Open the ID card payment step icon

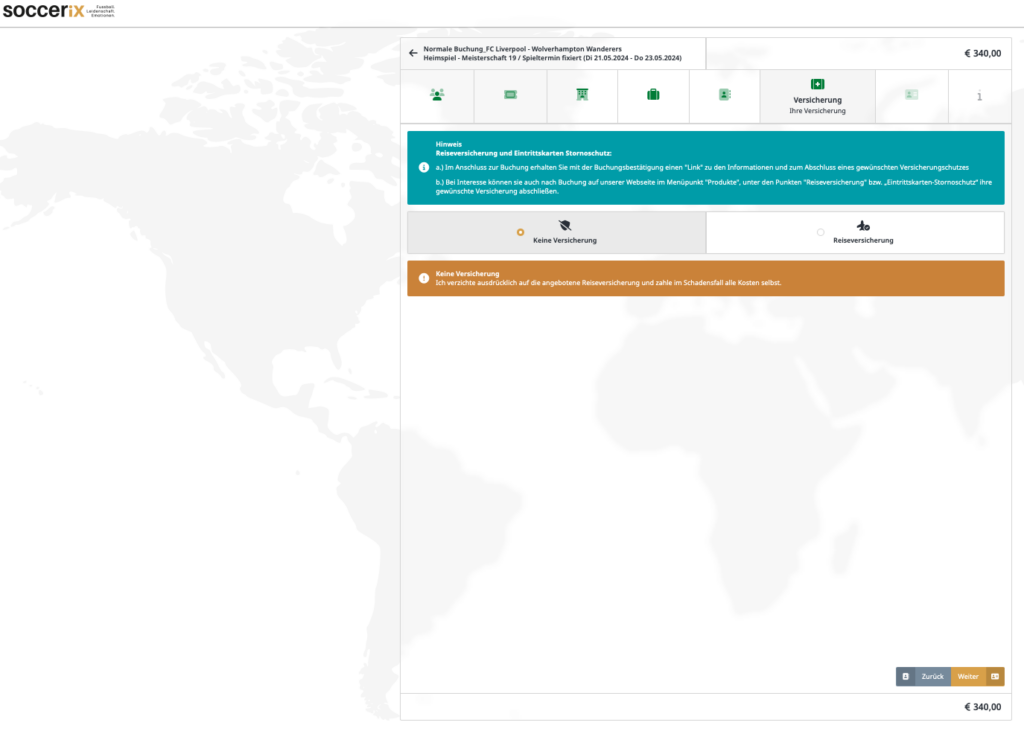point(912,95)
